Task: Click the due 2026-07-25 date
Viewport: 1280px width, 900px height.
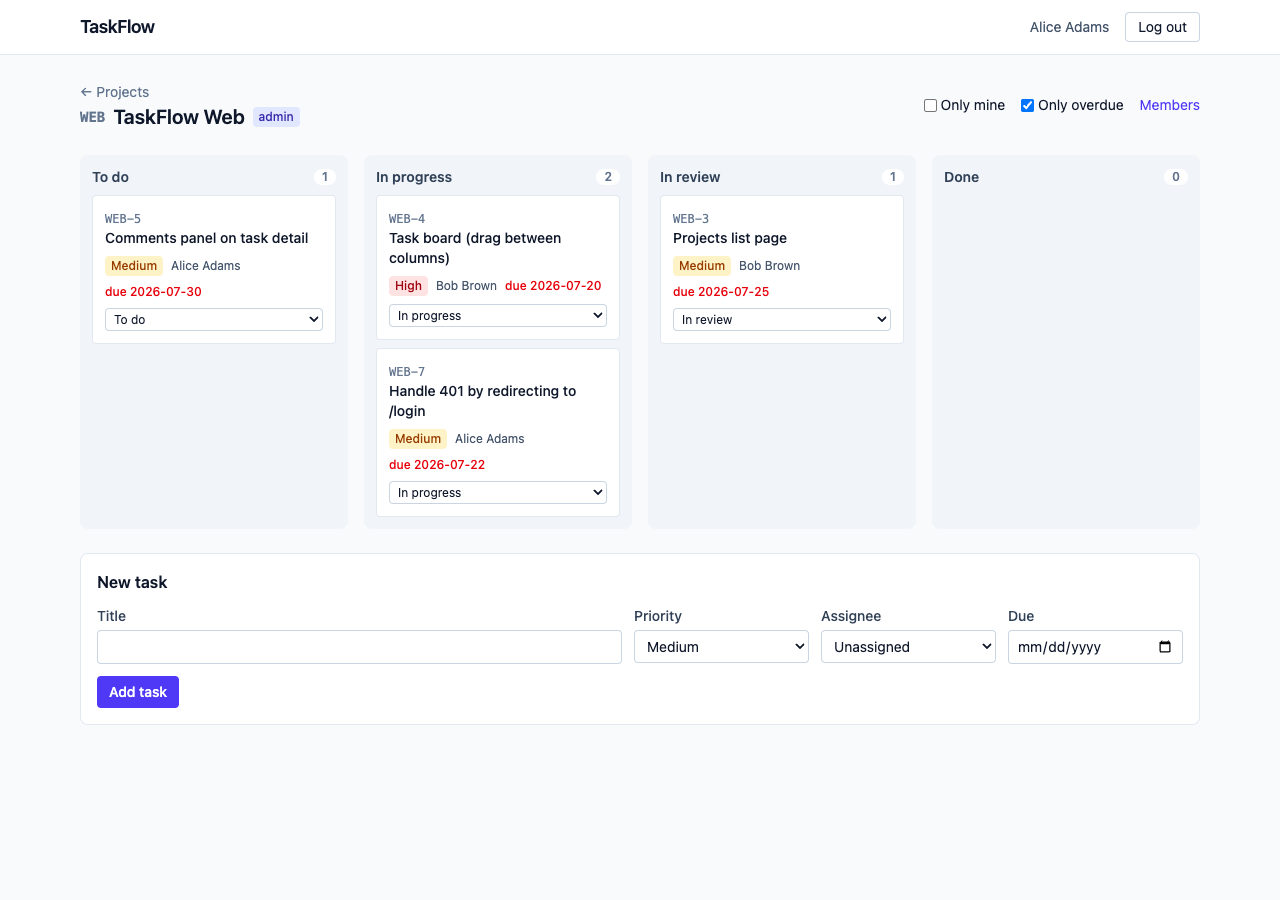Action: click(721, 292)
